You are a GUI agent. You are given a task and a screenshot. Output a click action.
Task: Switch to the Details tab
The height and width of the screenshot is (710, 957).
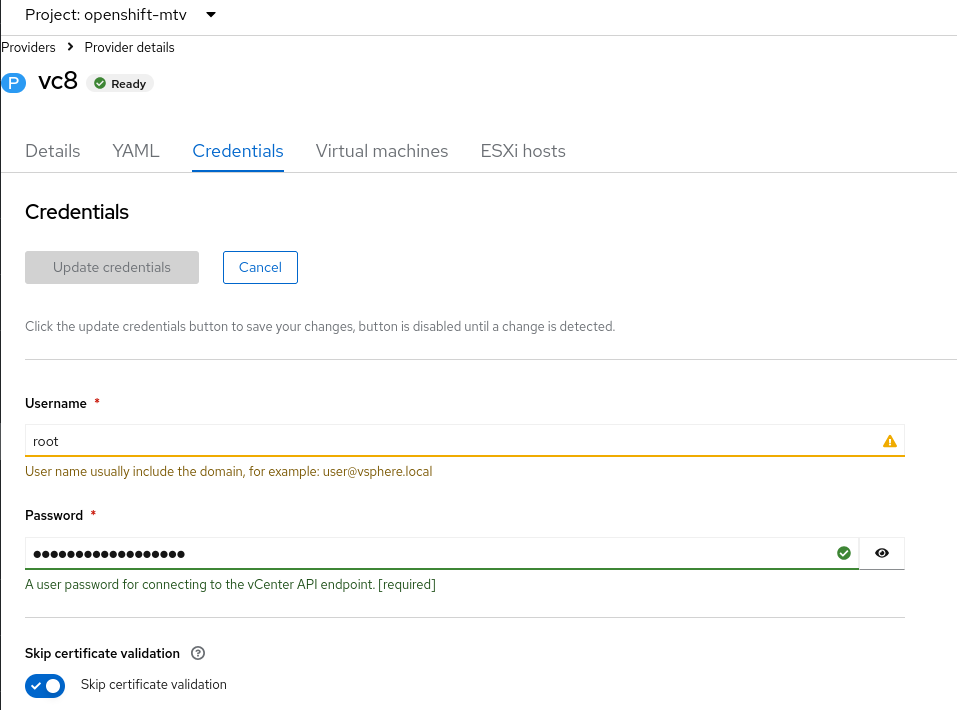[52, 151]
